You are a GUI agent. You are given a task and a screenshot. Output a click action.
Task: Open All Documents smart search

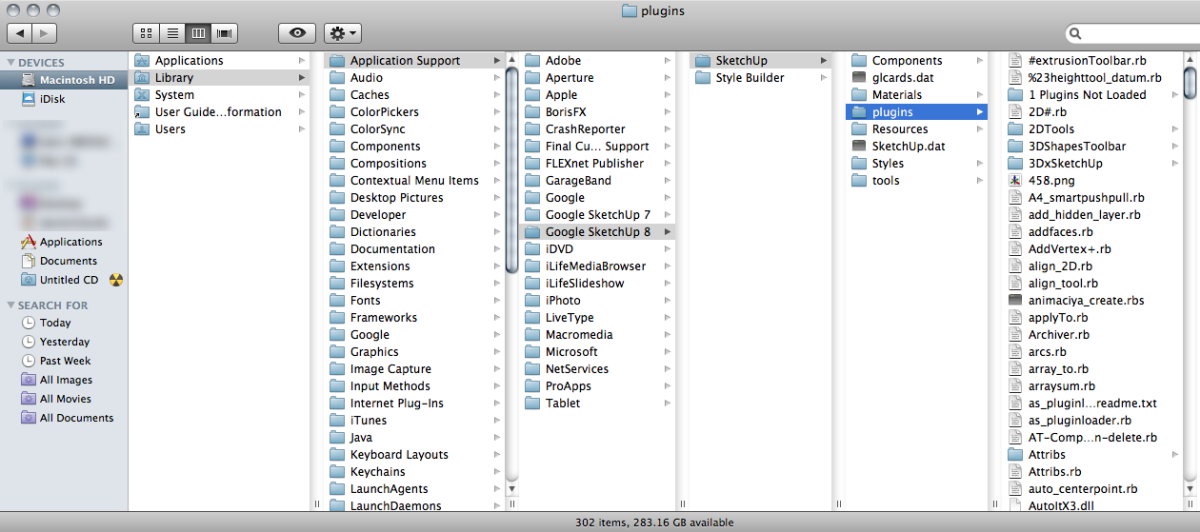[66, 418]
